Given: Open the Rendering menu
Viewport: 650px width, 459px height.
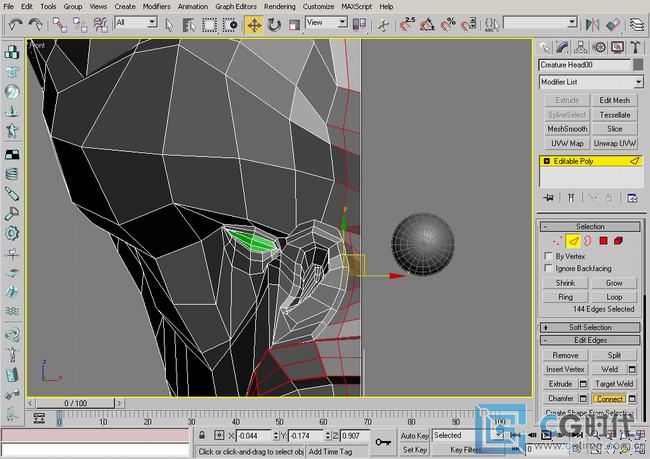Looking at the screenshot, I should tap(280, 7).
